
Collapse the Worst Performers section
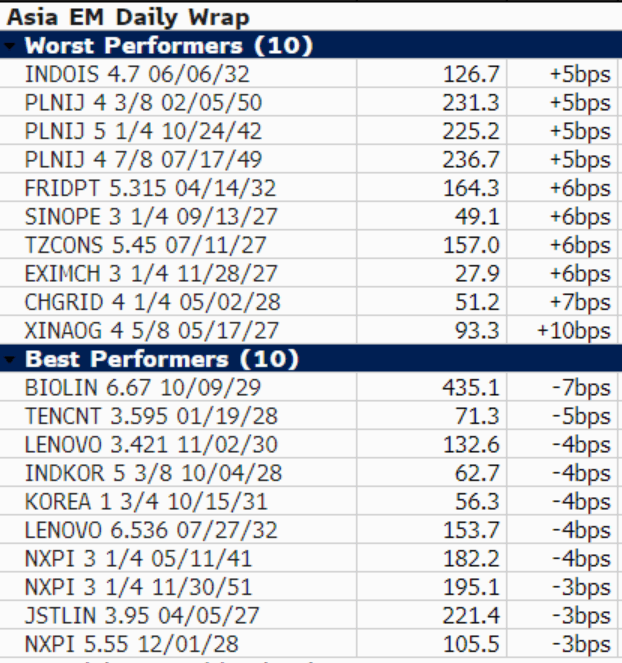coord(10,47)
